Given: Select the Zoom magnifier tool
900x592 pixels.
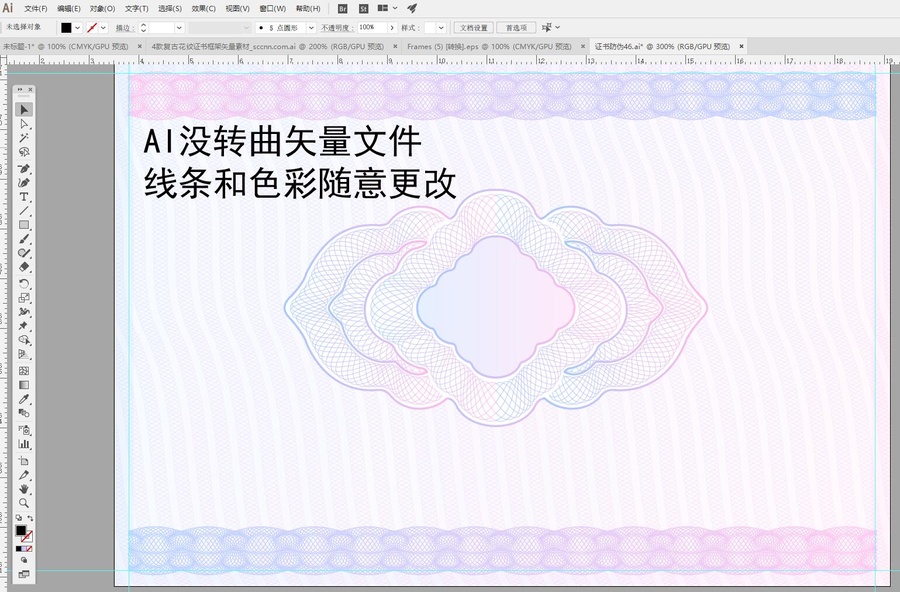Looking at the screenshot, I should 24,503.
